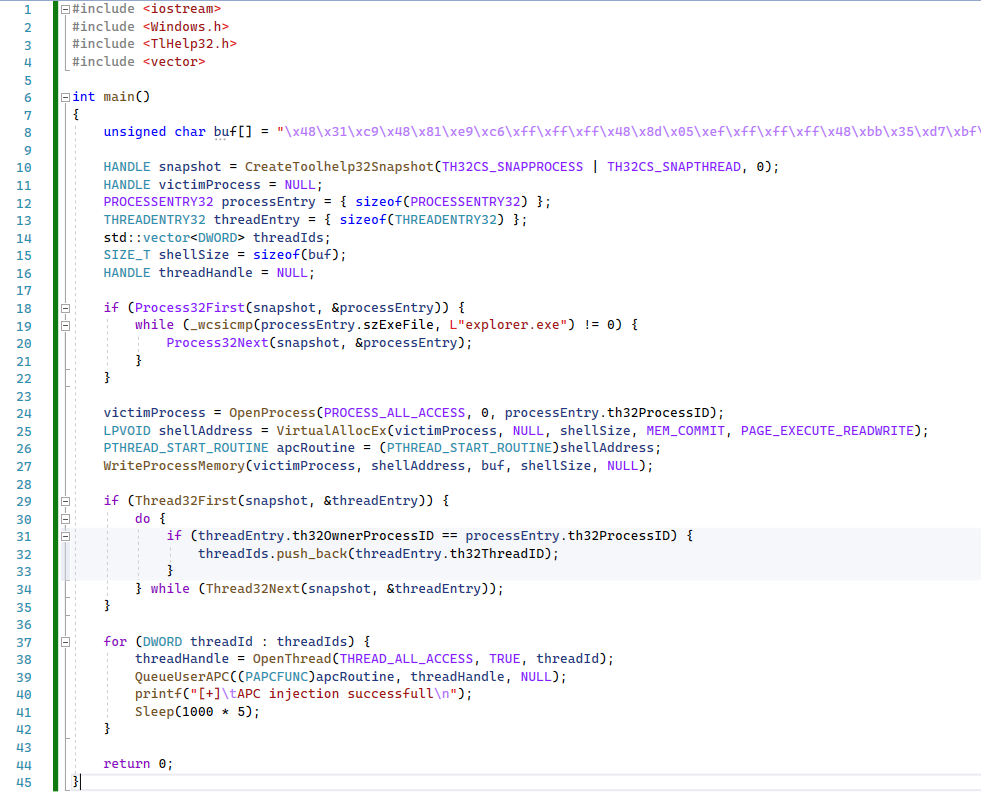Click threadHandle declaration on line 16
This screenshot has width=981, height=797.
206,273
